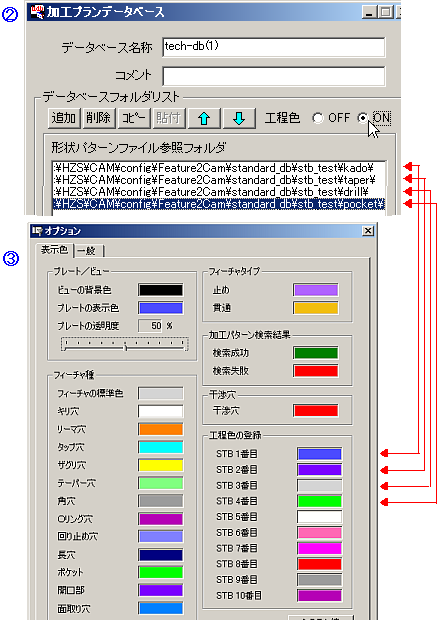Open STB 1番目 color swatch
The width and height of the screenshot is (444, 620).
pyautogui.click(x=319, y=454)
